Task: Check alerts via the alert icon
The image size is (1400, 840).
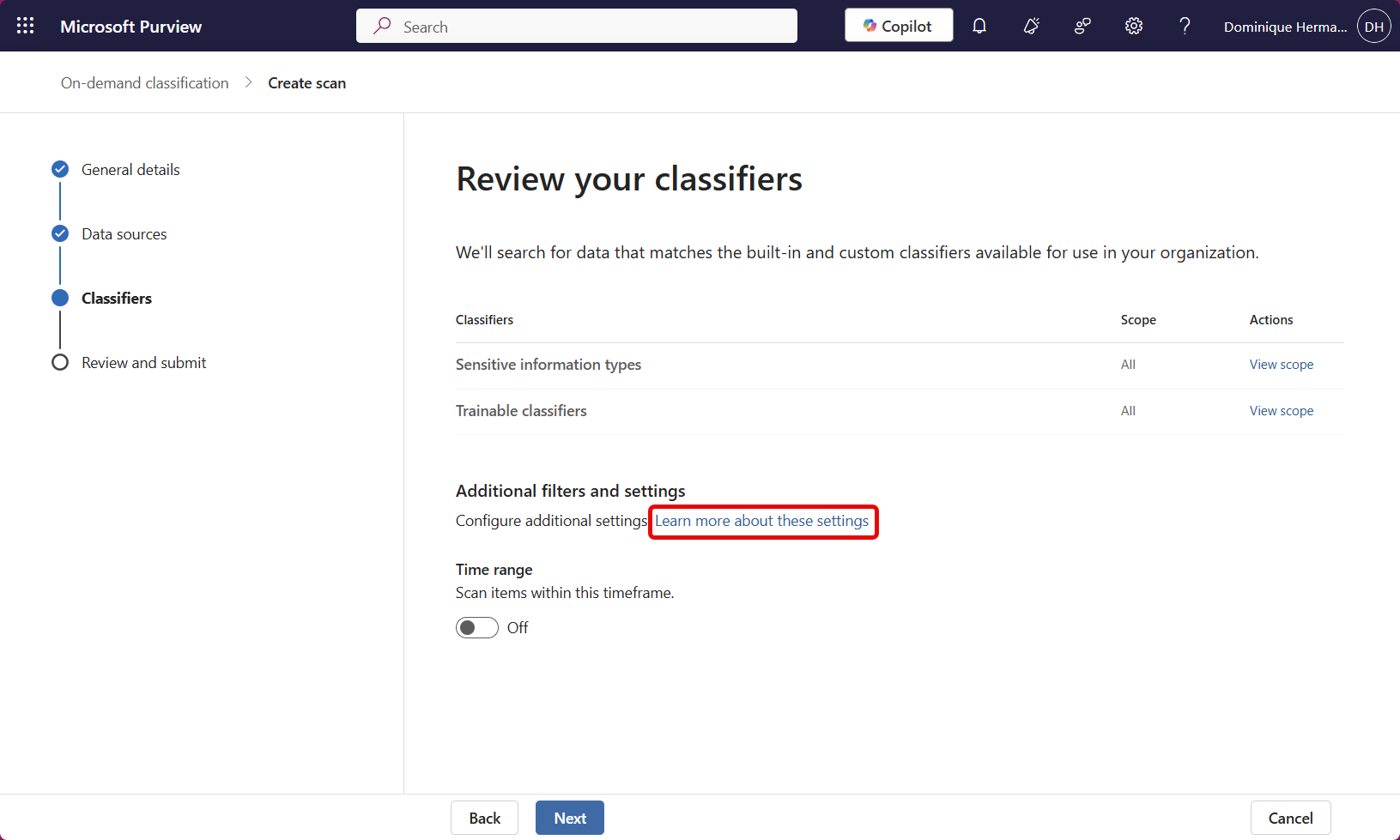Action: coord(1030,26)
